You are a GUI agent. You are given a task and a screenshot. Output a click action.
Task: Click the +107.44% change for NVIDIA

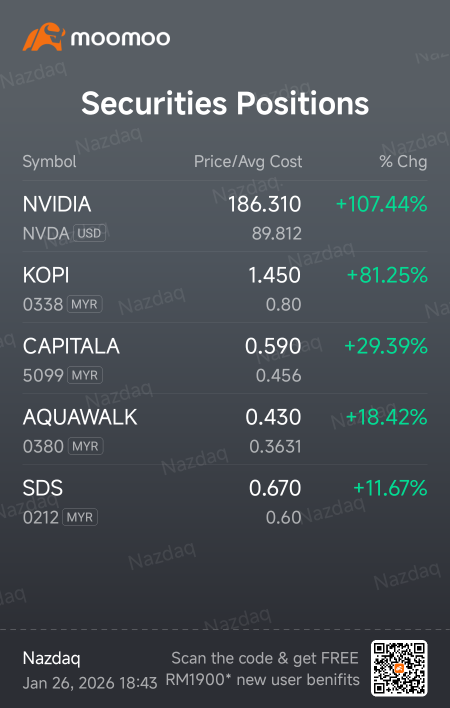(x=381, y=205)
